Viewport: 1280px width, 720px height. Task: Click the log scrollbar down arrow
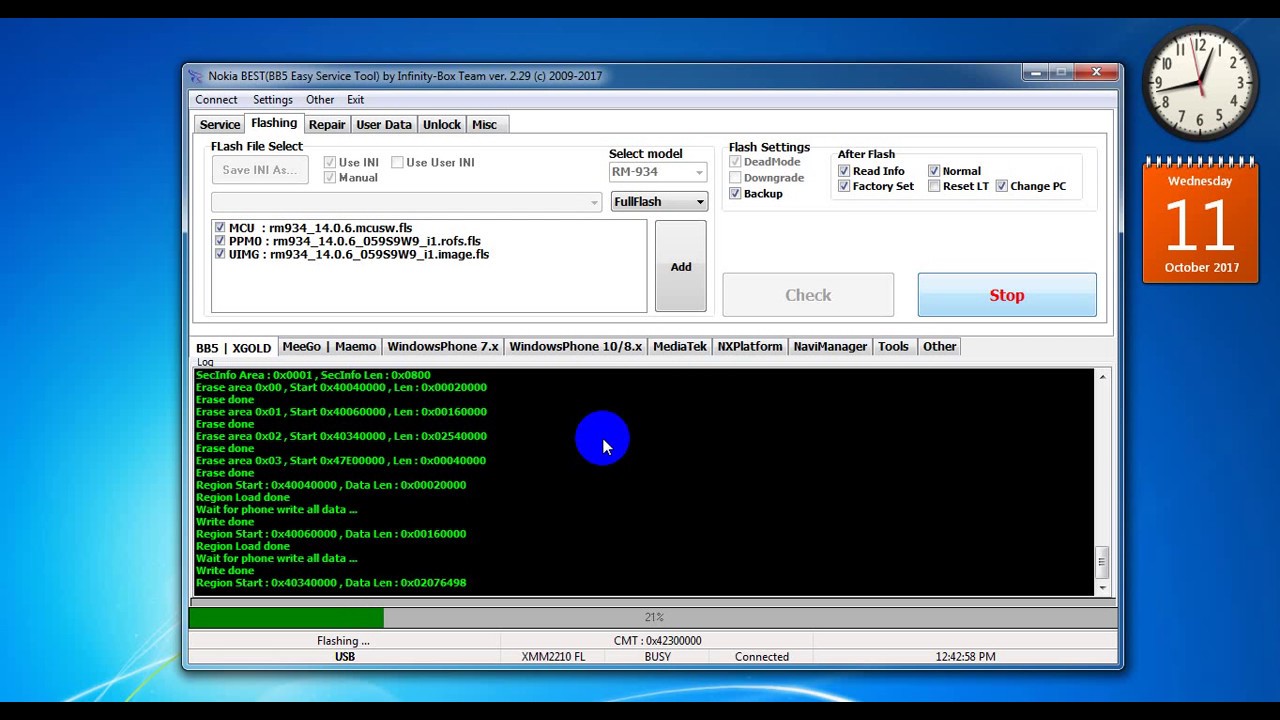pyautogui.click(x=1102, y=588)
